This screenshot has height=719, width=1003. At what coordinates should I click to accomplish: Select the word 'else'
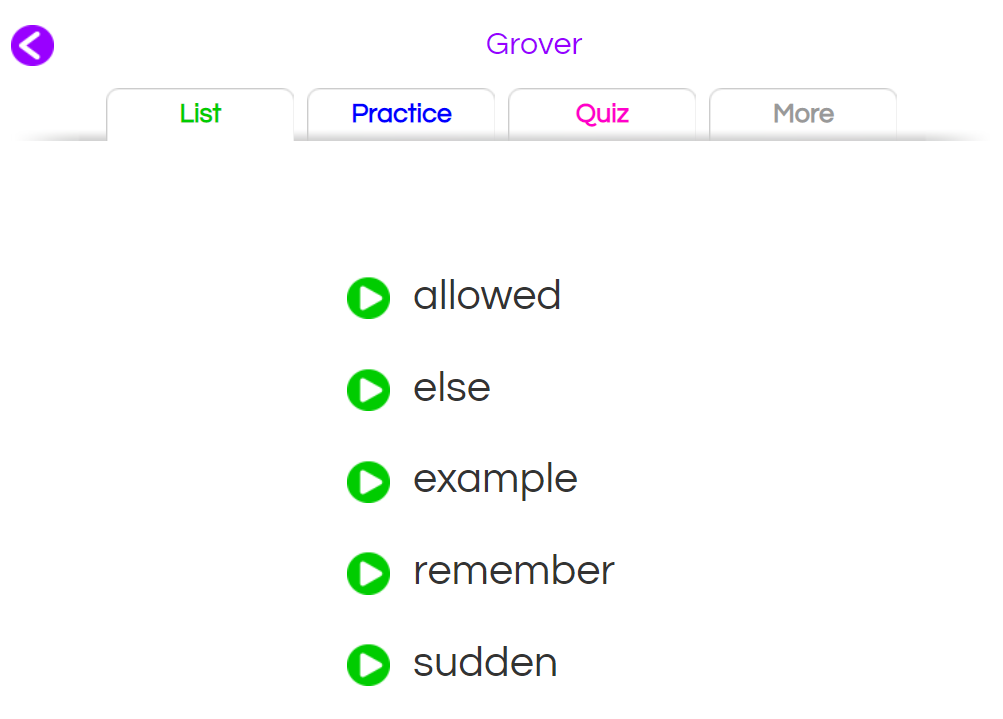pos(452,388)
